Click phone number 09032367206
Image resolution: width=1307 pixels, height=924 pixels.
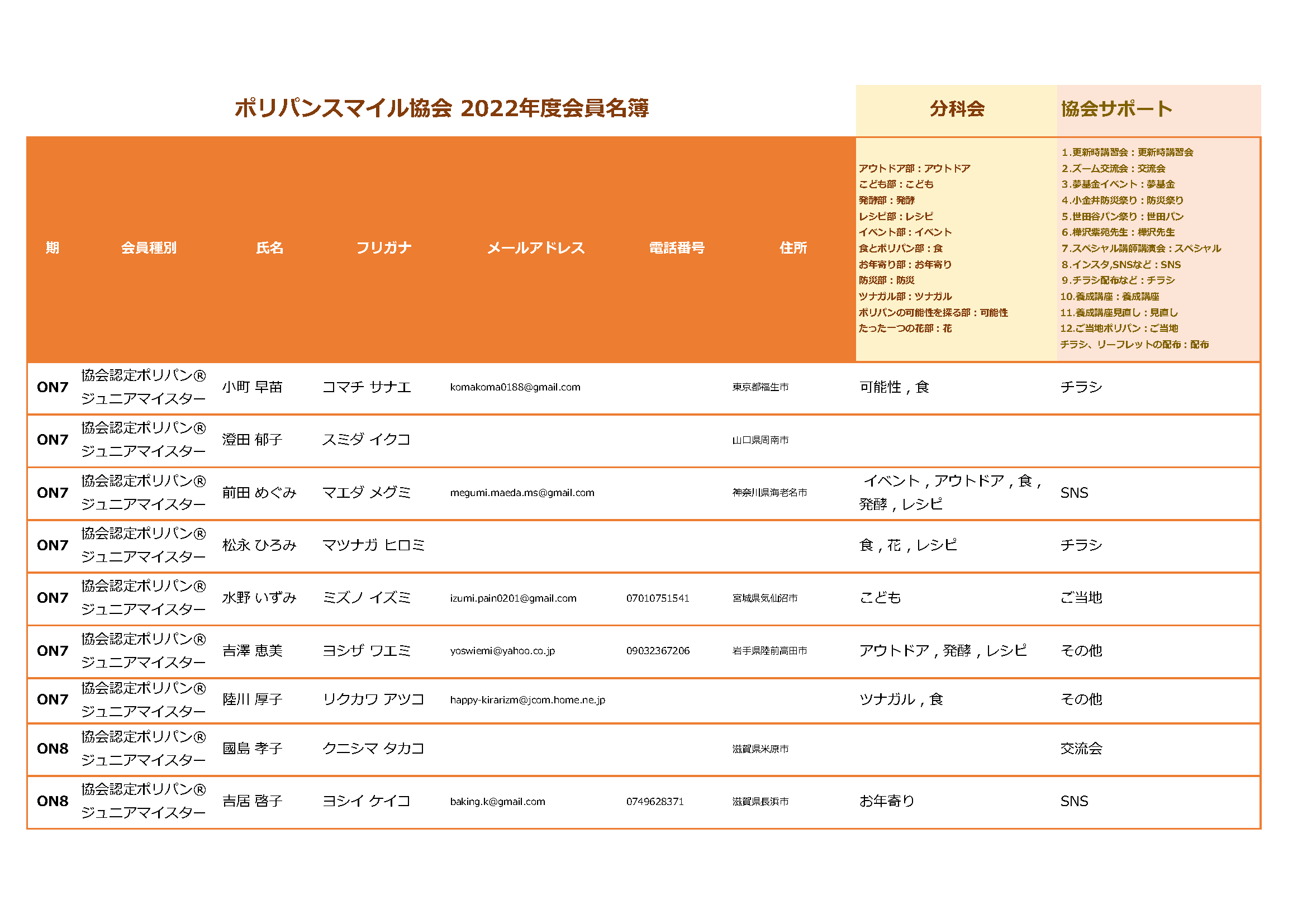[x=658, y=651]
